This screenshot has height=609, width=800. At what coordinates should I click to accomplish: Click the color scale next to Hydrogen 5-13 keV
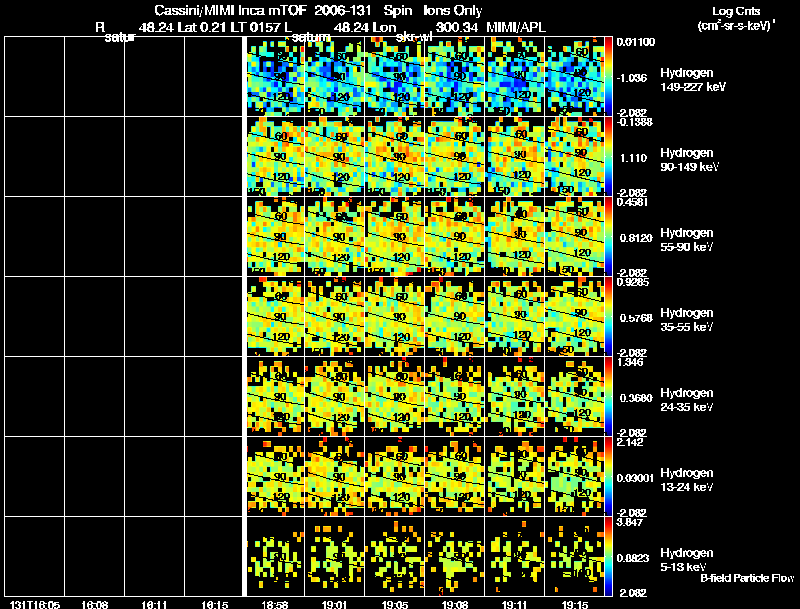point(608,556)
